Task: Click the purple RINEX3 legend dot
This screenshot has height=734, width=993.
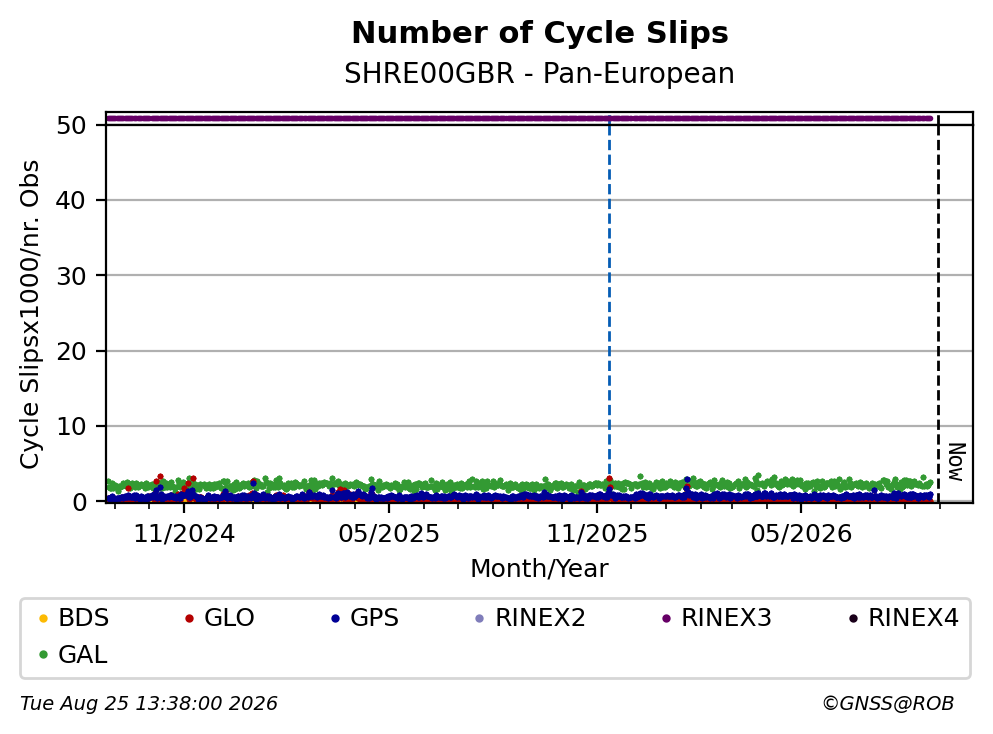Action: pyautogui.click(x=666, y=618)
